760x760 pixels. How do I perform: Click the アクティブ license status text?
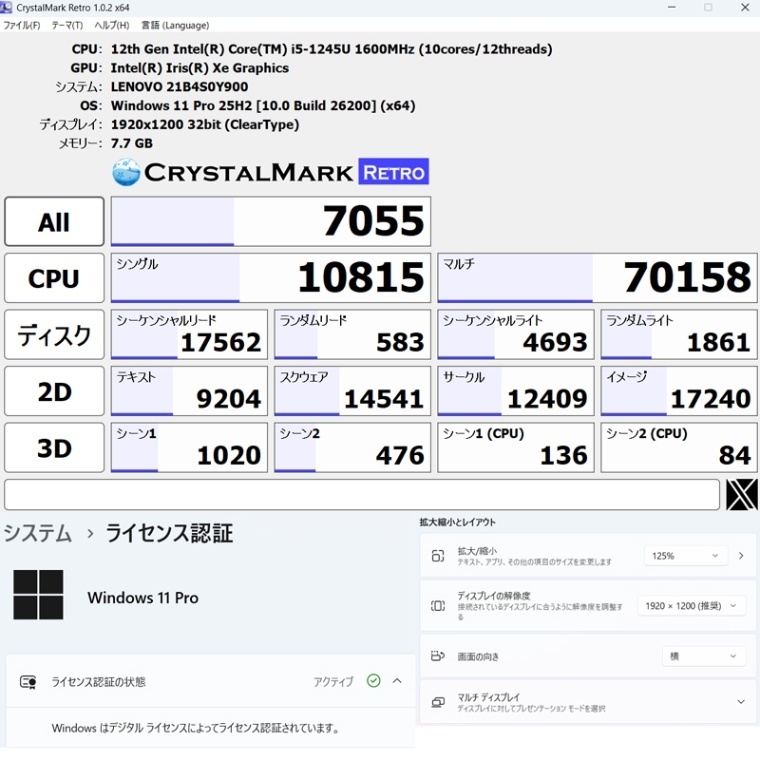coord(333,681)
